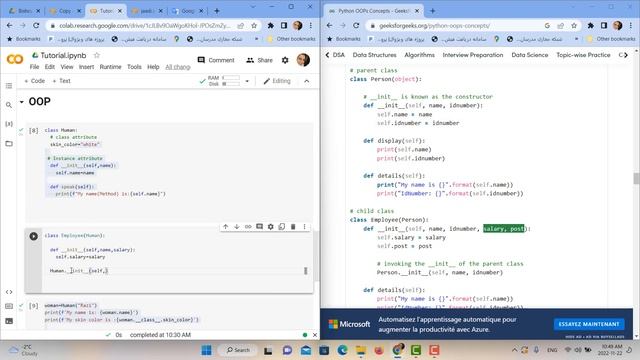
Task: Move the selected cell down
Action: (237, 227)
